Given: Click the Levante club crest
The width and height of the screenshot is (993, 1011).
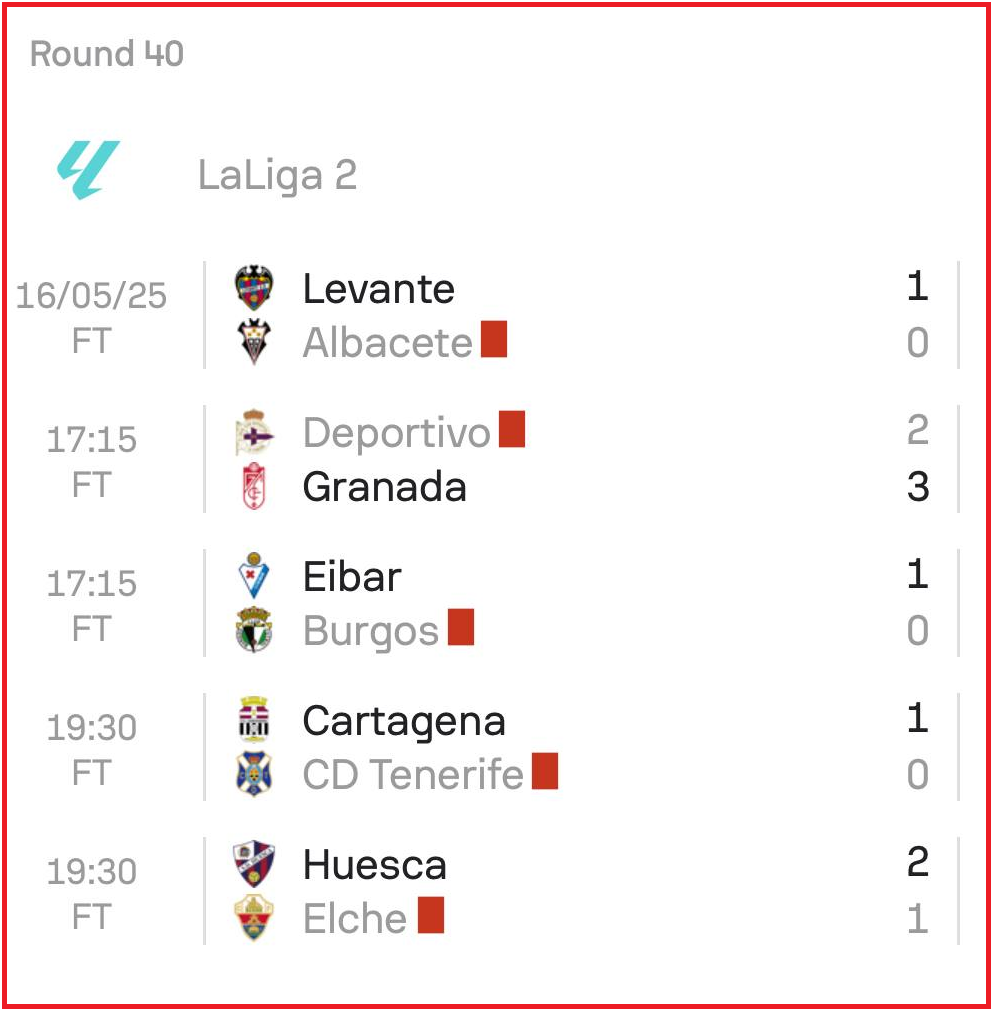Looking at the screenshot, I should coord(254,288).
